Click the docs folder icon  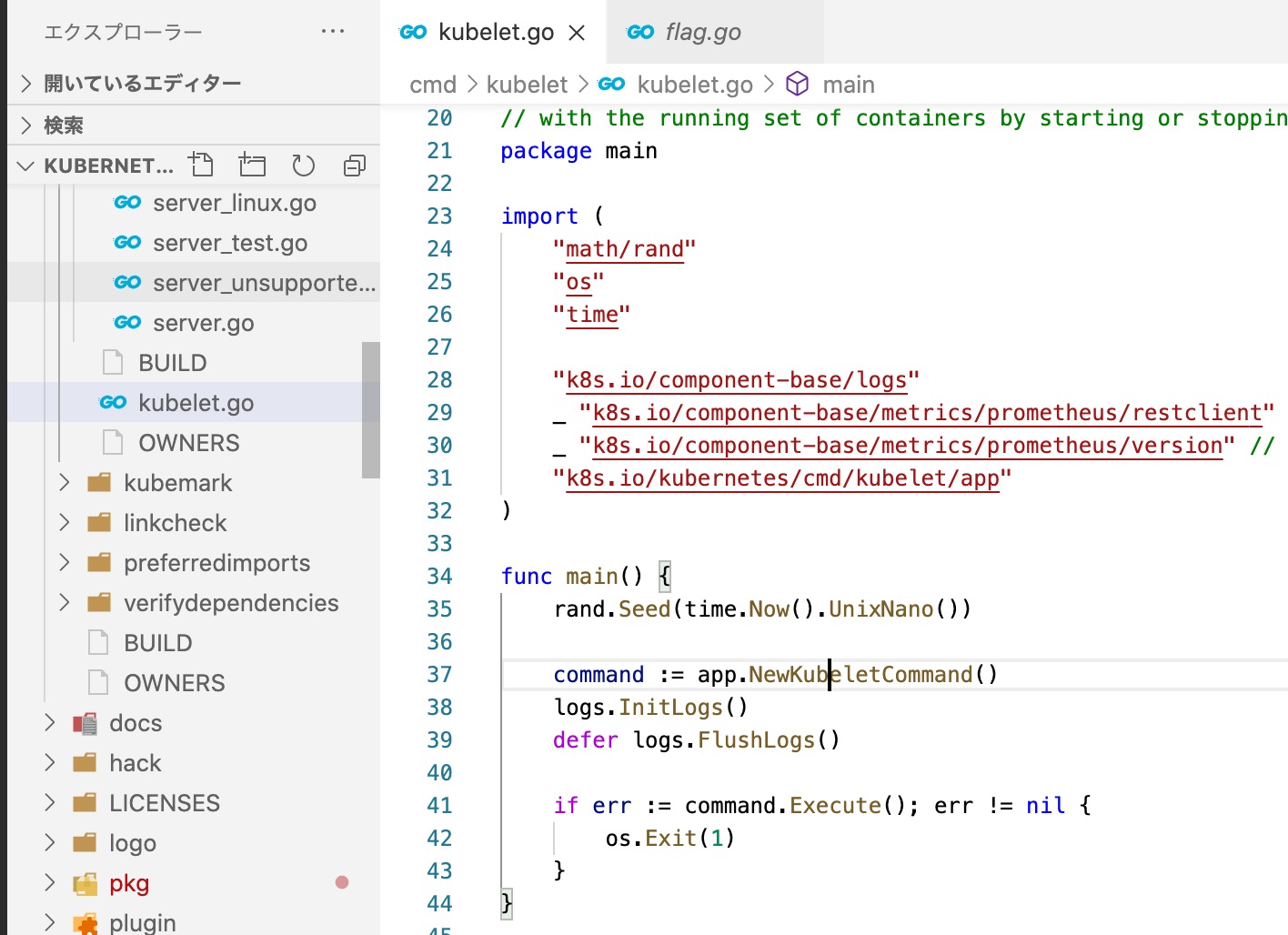[85, 723]
